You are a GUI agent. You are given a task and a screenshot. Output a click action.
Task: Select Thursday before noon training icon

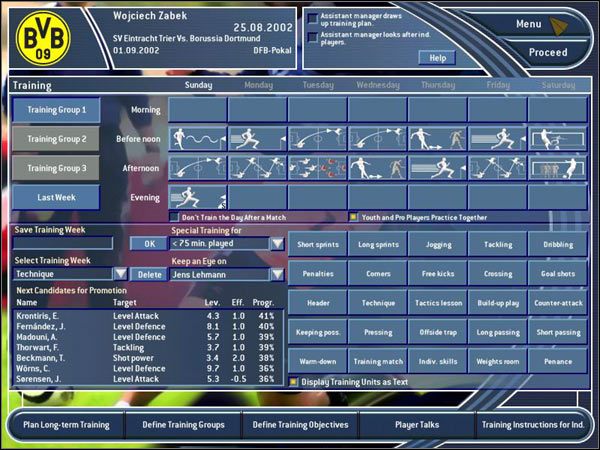click(x=437, y=138)
